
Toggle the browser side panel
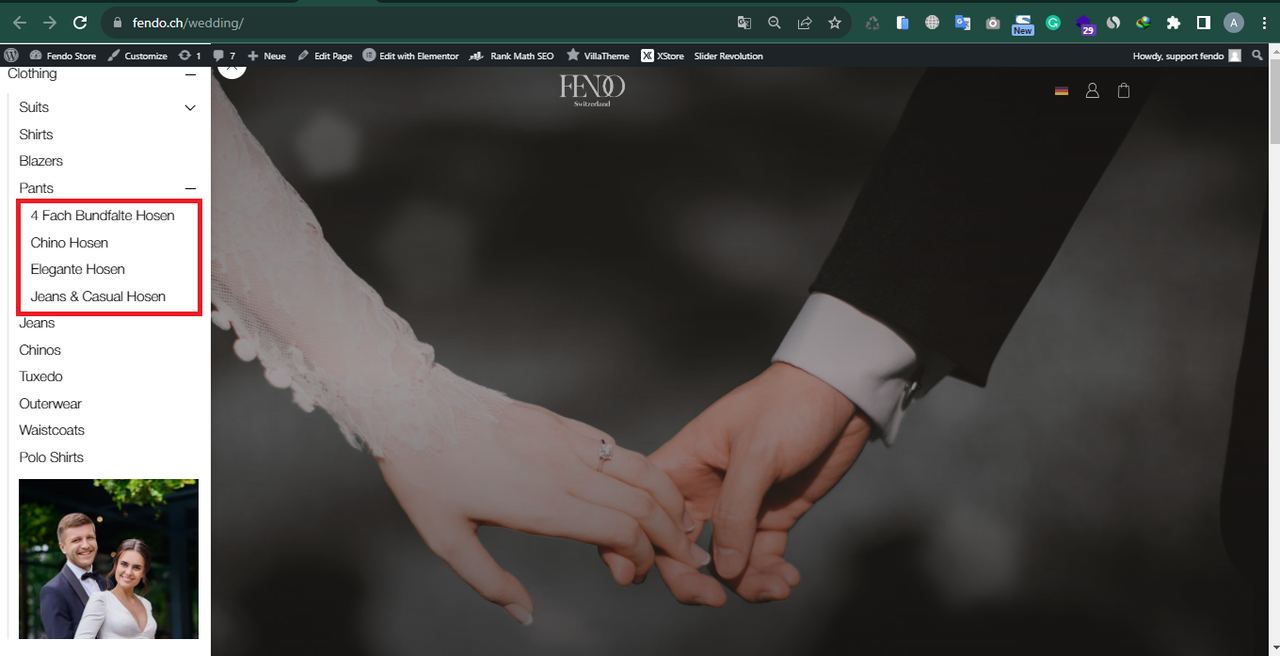[x=1204, y=22]
